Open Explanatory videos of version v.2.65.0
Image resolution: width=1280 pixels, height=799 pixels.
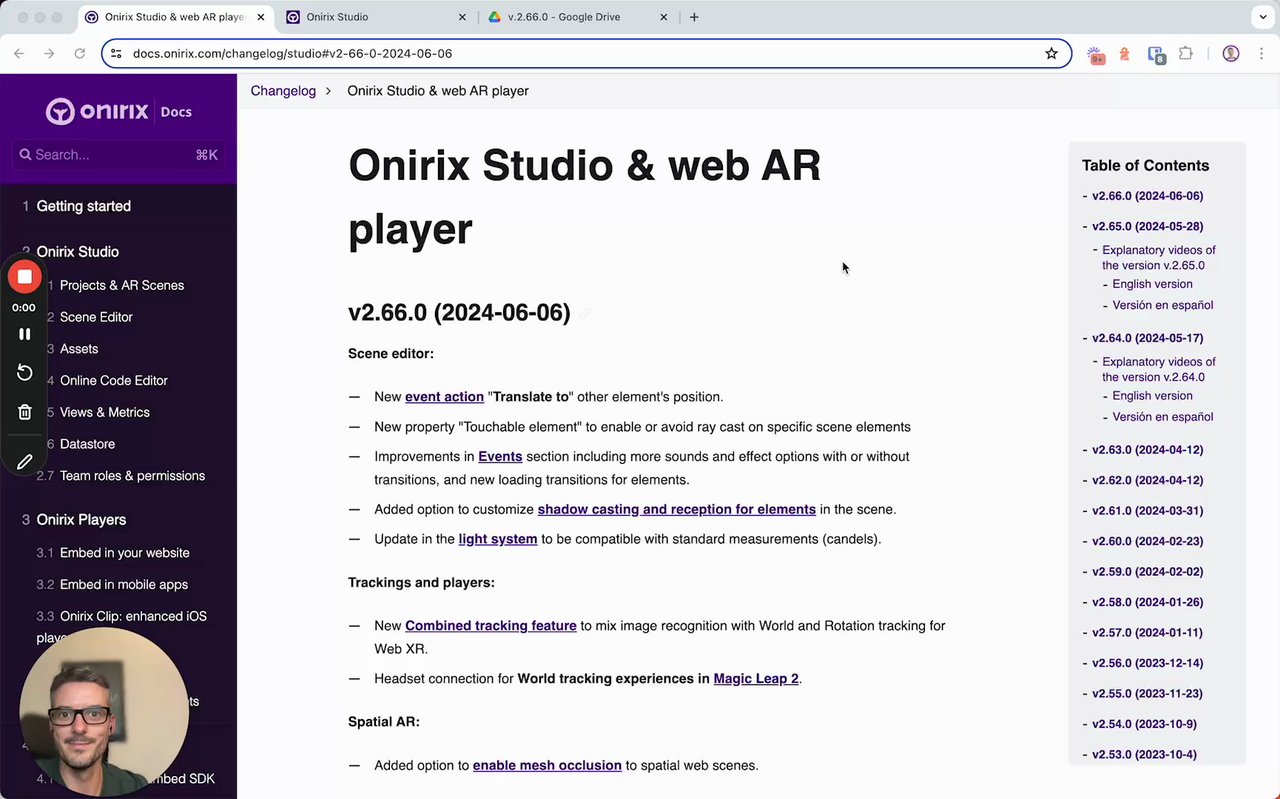[1159, 258]
